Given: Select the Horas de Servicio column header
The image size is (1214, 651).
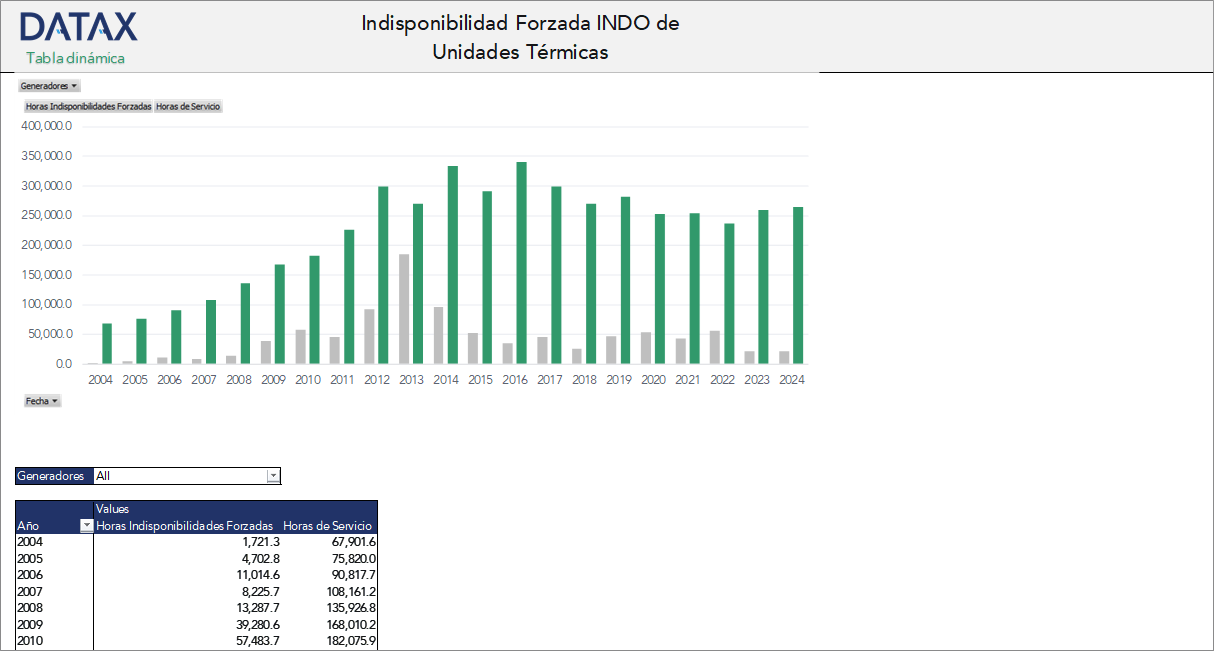Looking at the screenshot, I should [x=328, y=524].
